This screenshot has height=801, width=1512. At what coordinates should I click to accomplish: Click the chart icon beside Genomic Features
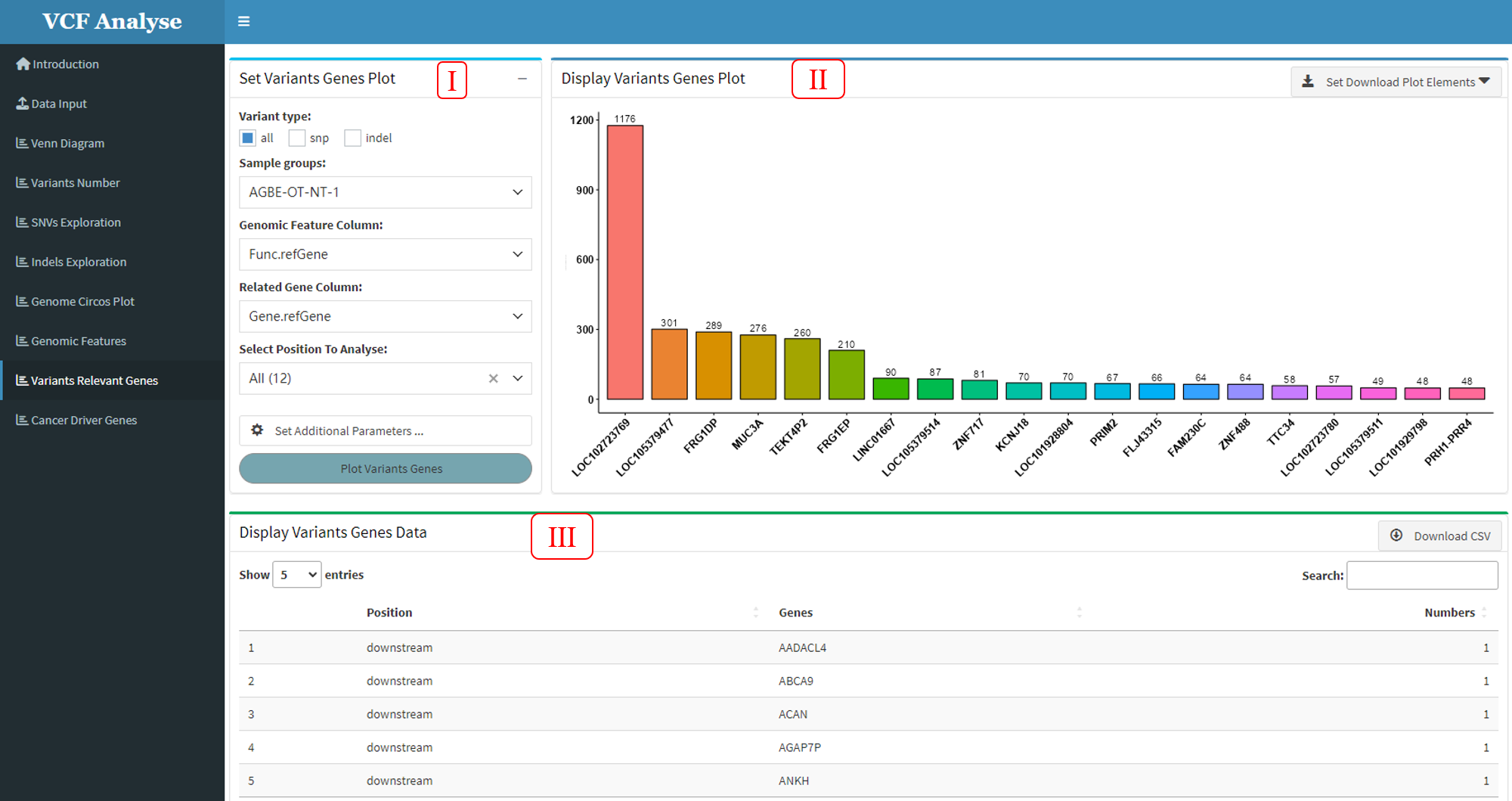pyautogui.click(x=22, y=341)
